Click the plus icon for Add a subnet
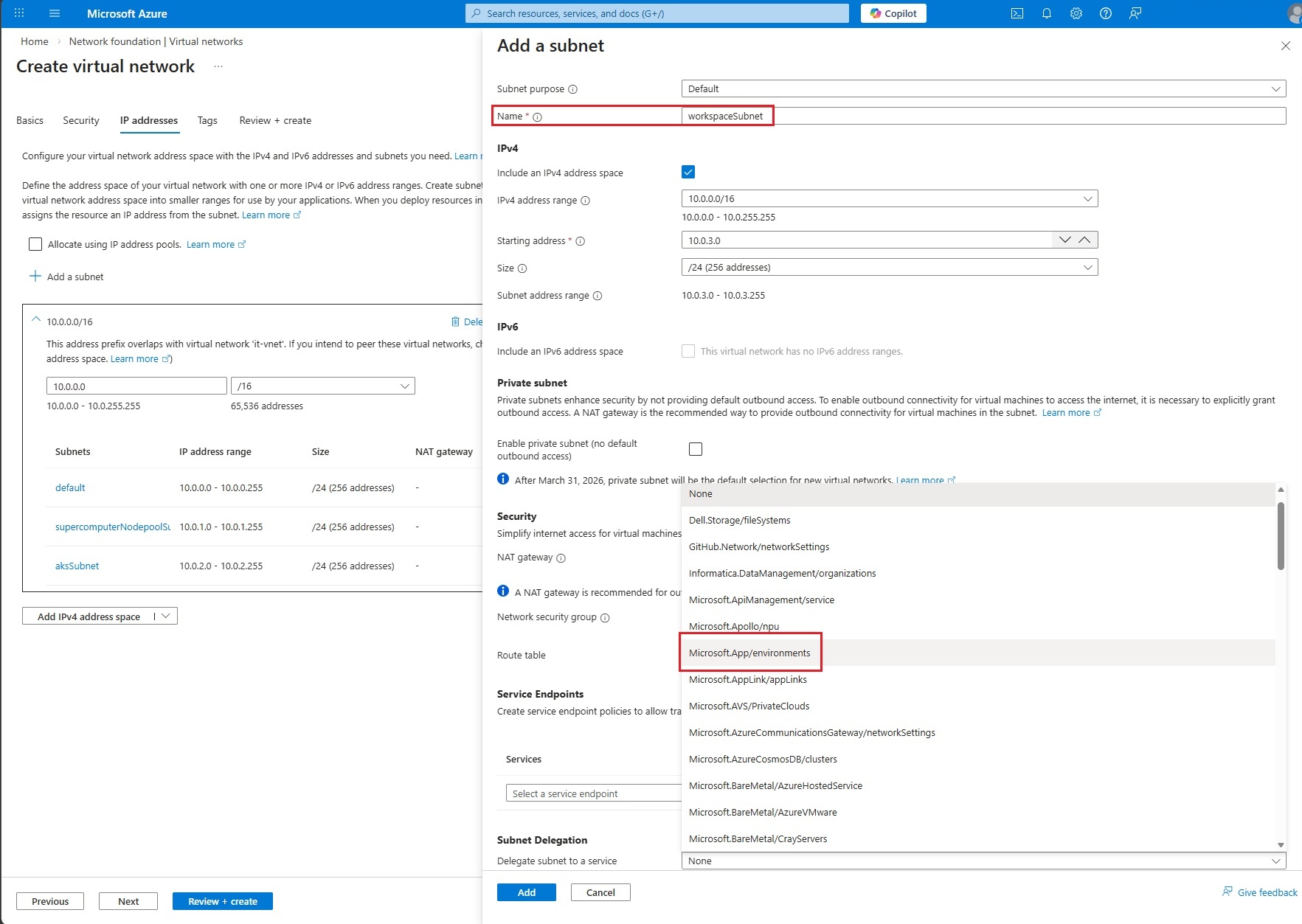1302x924 pixels. pyautogui.click(x=35, y=277)
